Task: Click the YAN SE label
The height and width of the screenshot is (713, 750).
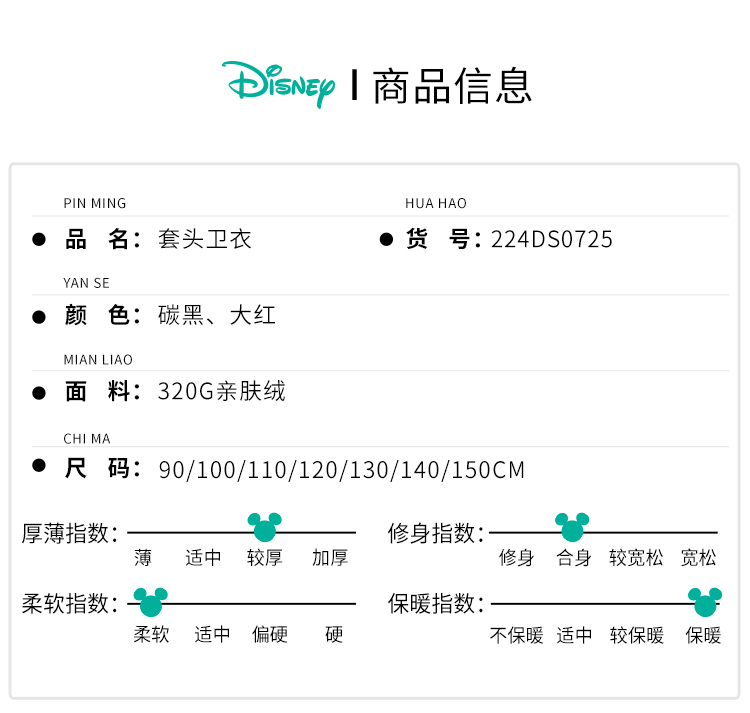Action: (x=87, y=283)
